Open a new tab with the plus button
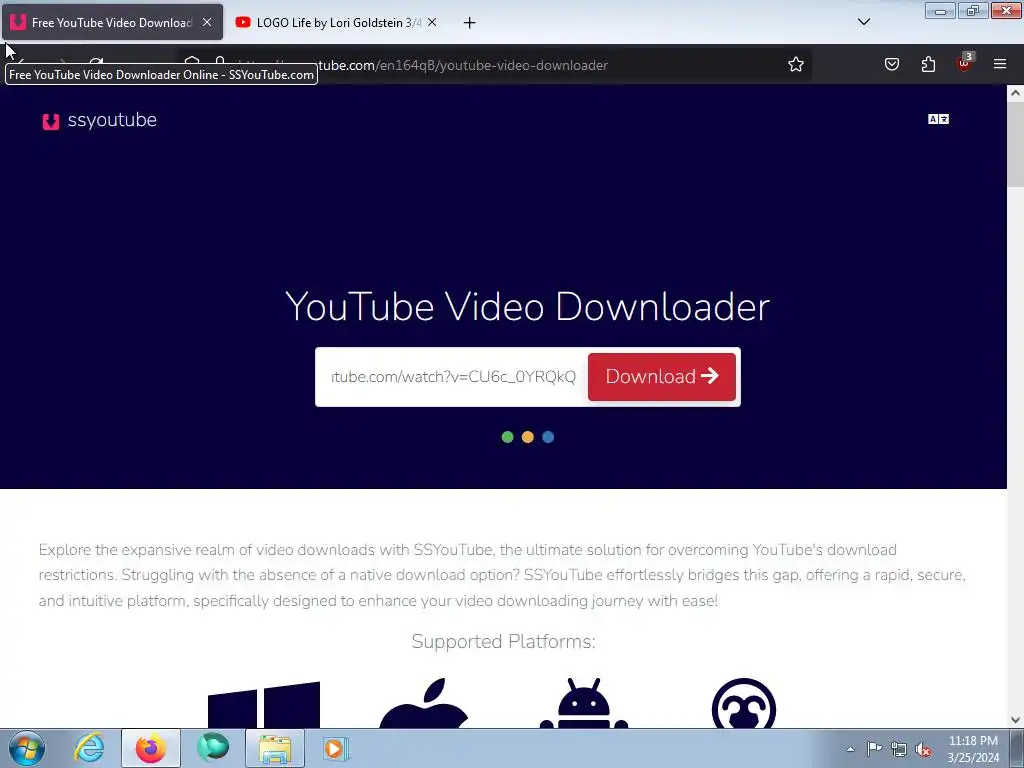Viewport: 1024px width, 768px height. pos(469,23)
